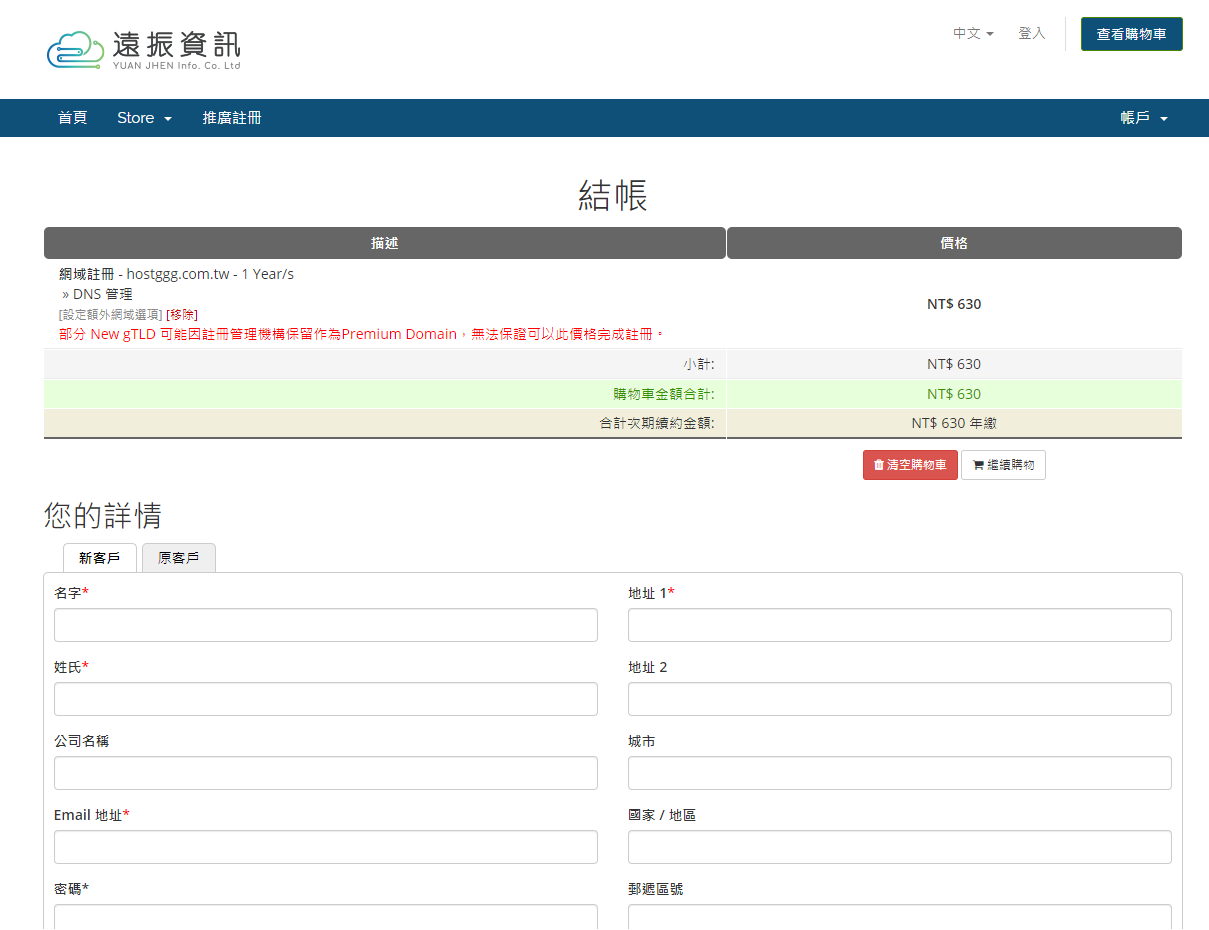Focus the Email 地址 input field
Screen dimensions: 1209x930
pos(326,847)
